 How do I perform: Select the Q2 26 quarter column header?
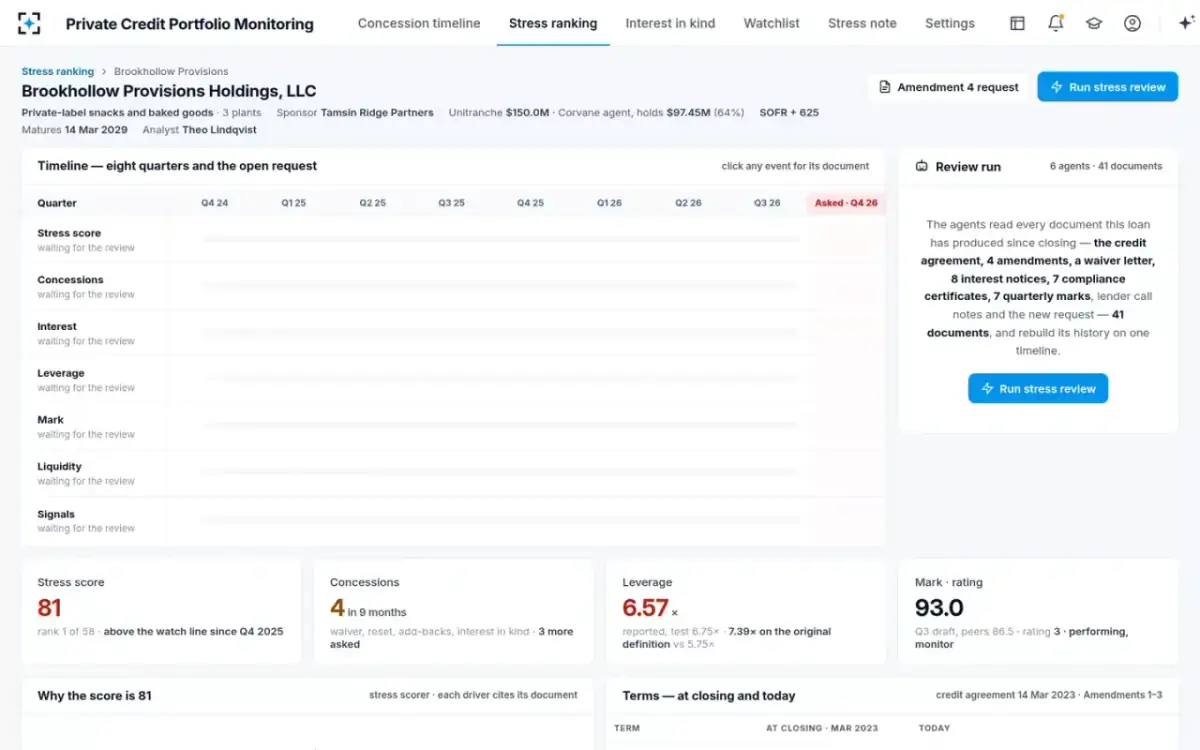pyautogui.click(x=688, y=203)
